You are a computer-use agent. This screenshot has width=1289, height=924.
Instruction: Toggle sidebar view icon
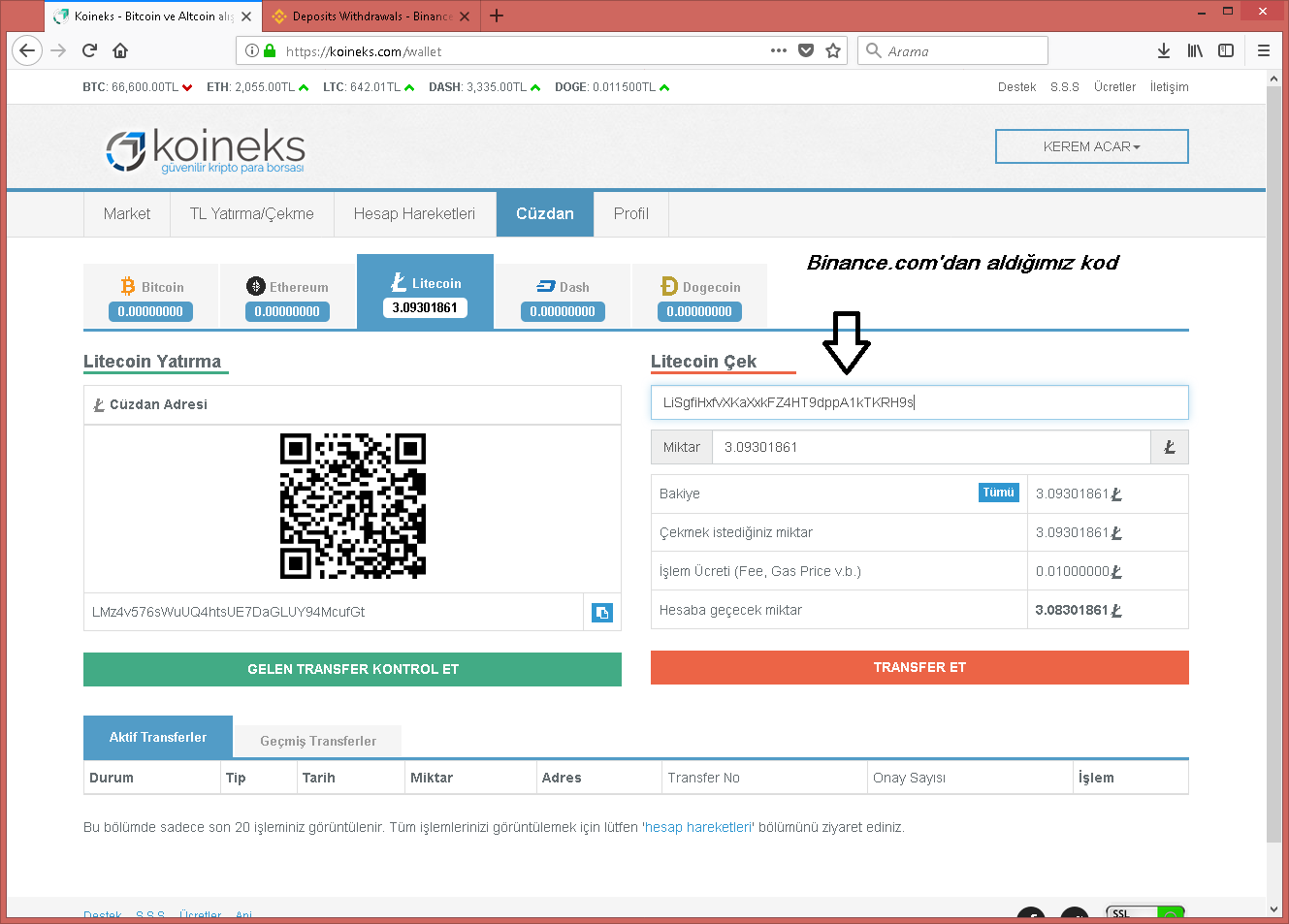1226,50
